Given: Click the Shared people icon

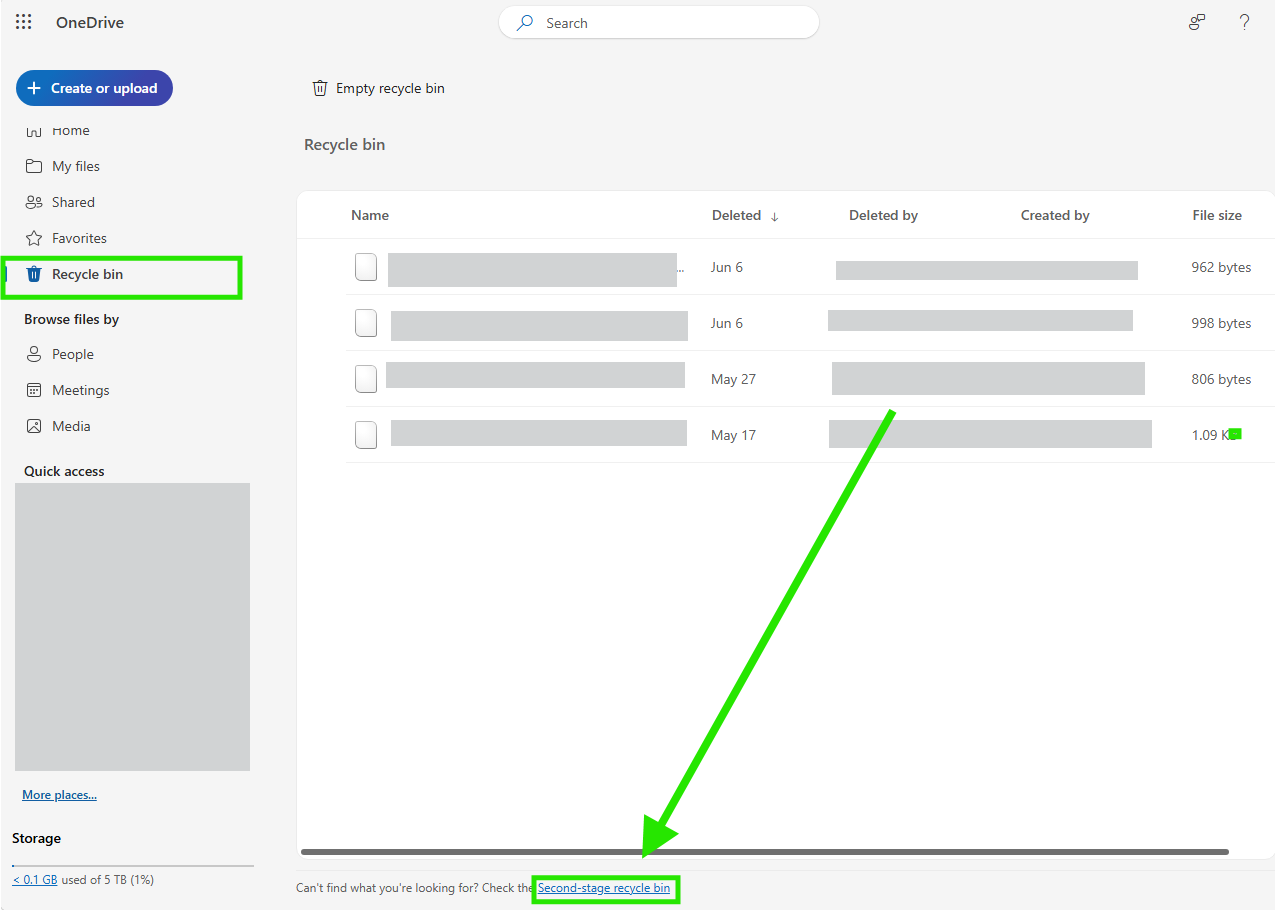Looking at the screenshot, I should (x=34, y=202).
